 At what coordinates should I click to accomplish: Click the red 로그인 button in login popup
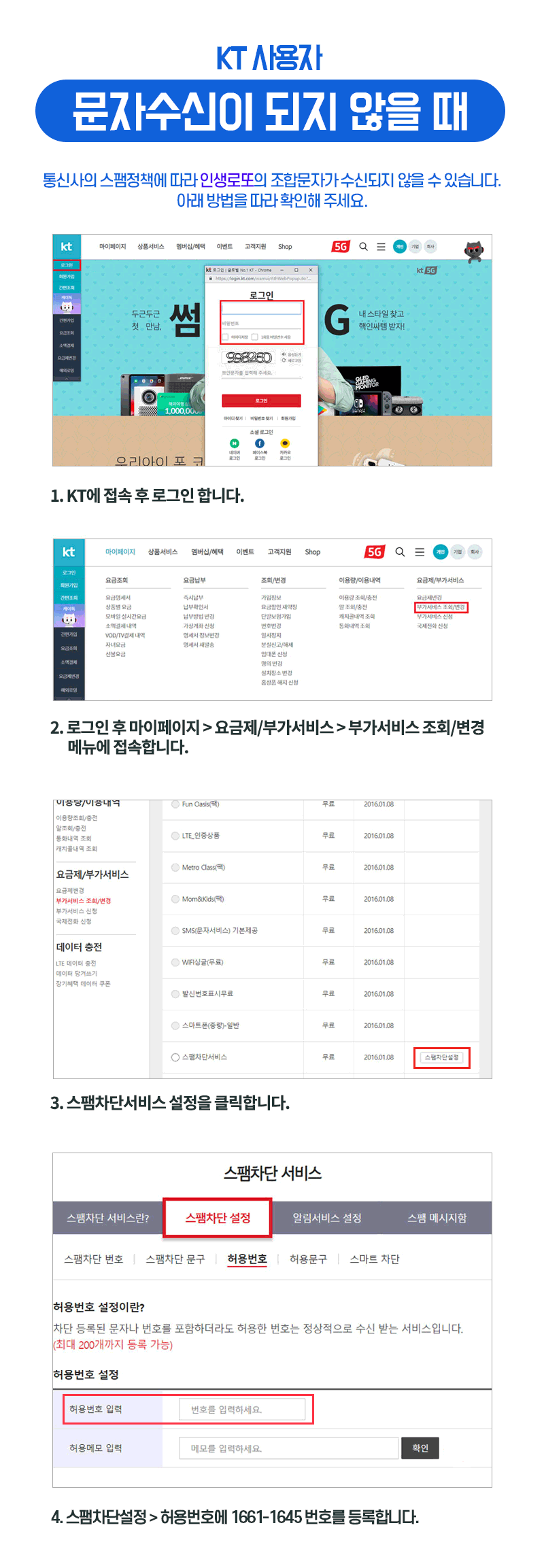(261, 400)
